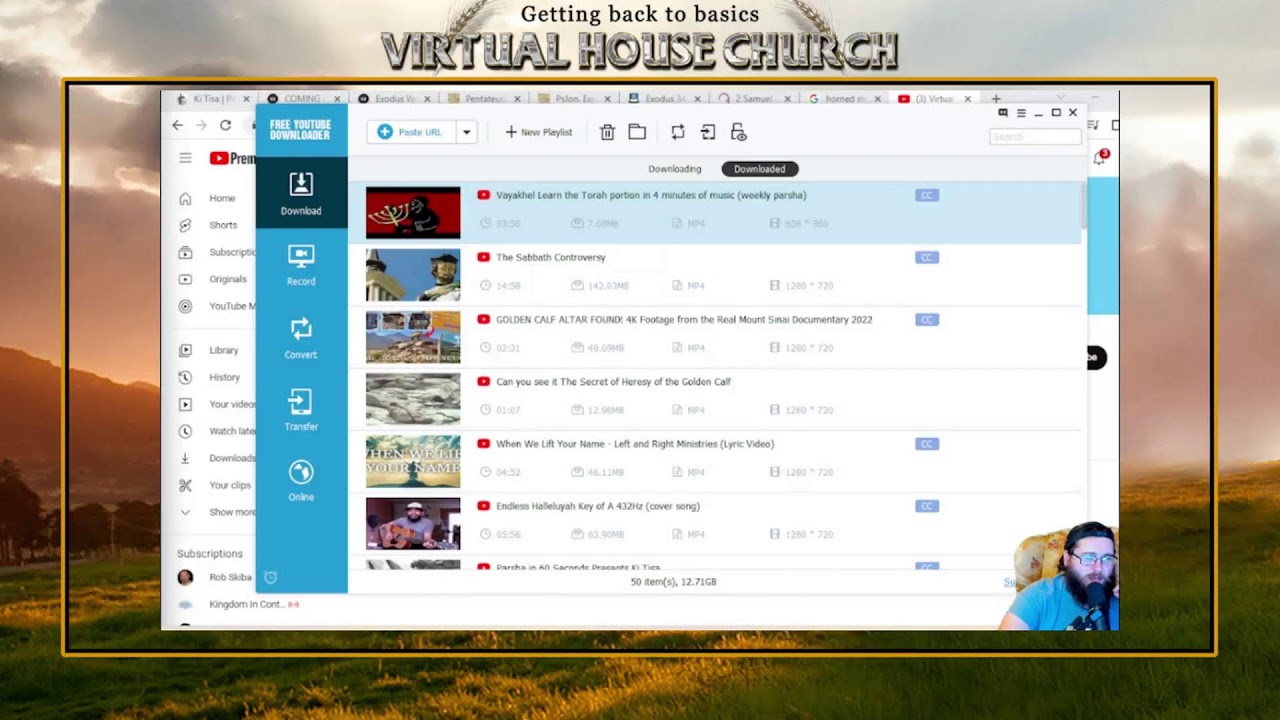Open the YouTube hamburger guide menu
The width and height of the screenshot is (1280, 720).
coord(185,158)
